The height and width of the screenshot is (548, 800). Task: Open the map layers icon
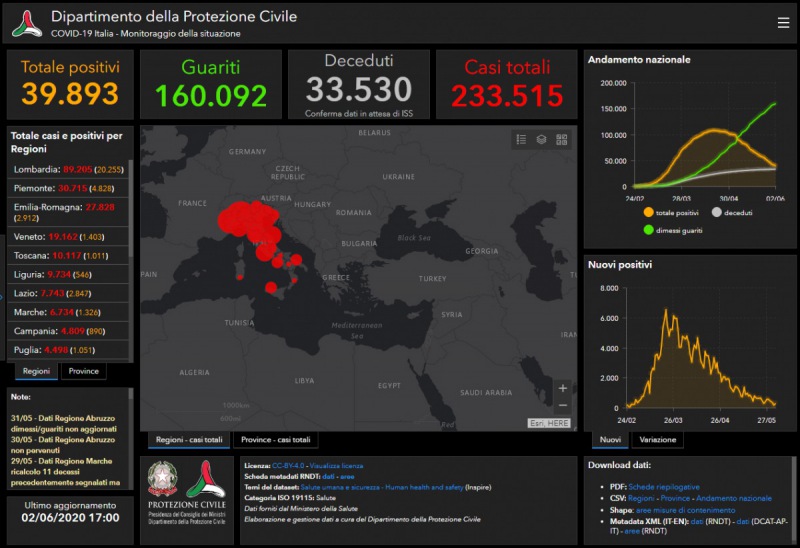[x=541, y=140]
